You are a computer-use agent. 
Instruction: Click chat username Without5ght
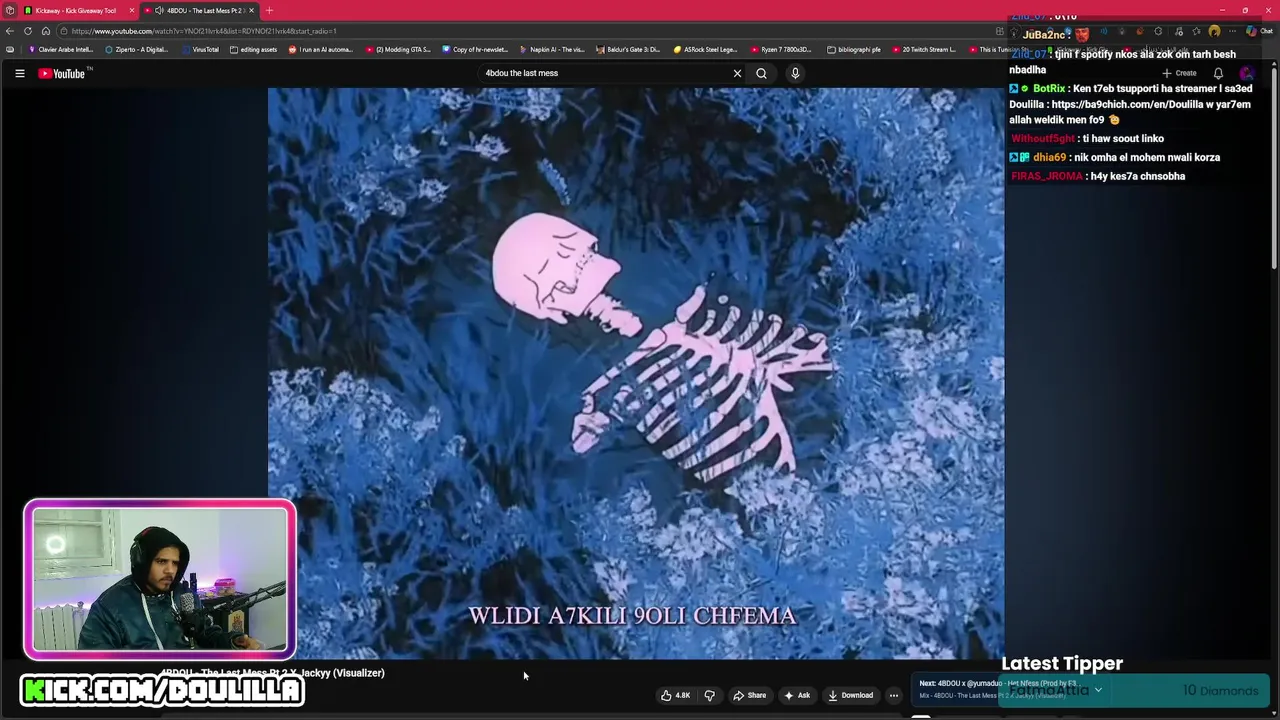tap(1042, 139)
